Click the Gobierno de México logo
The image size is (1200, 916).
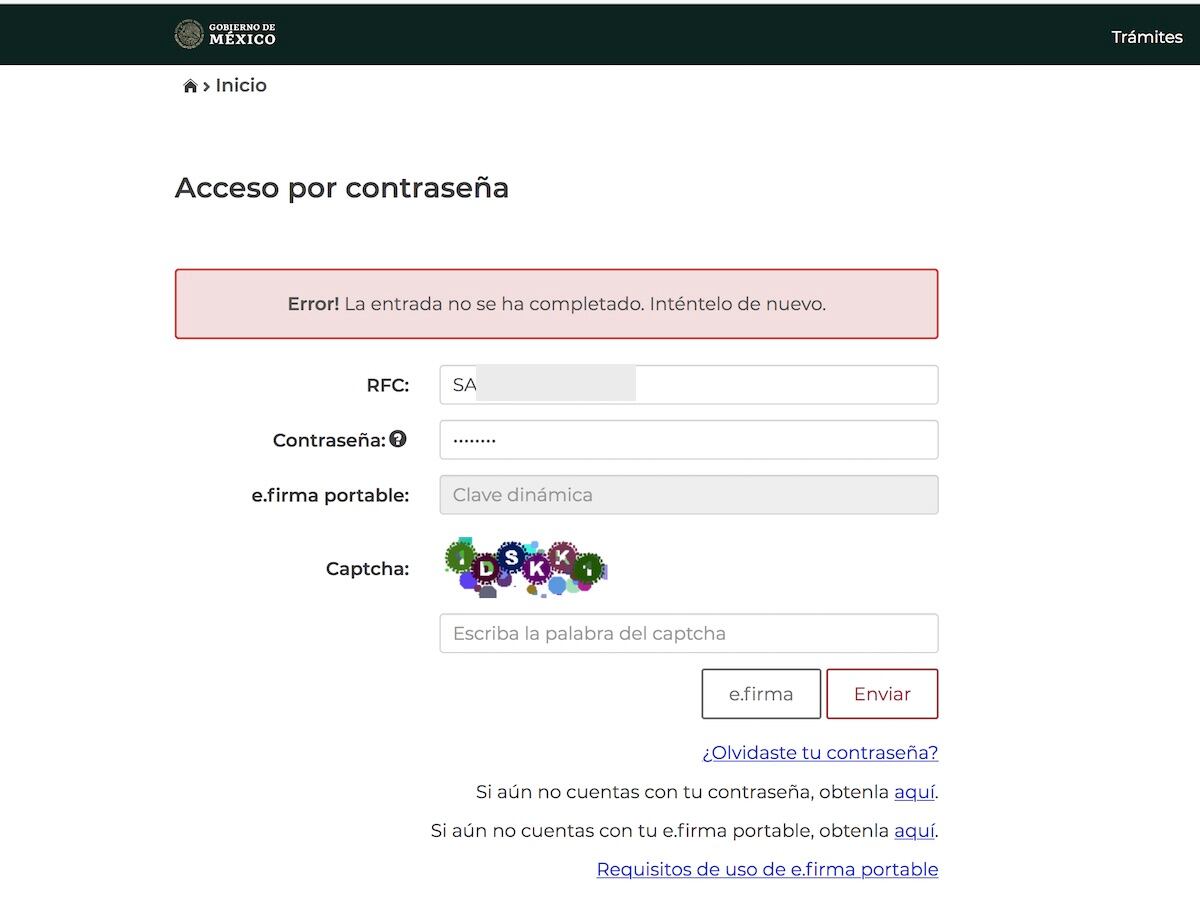pyautogui.click(x=225, y=35)
